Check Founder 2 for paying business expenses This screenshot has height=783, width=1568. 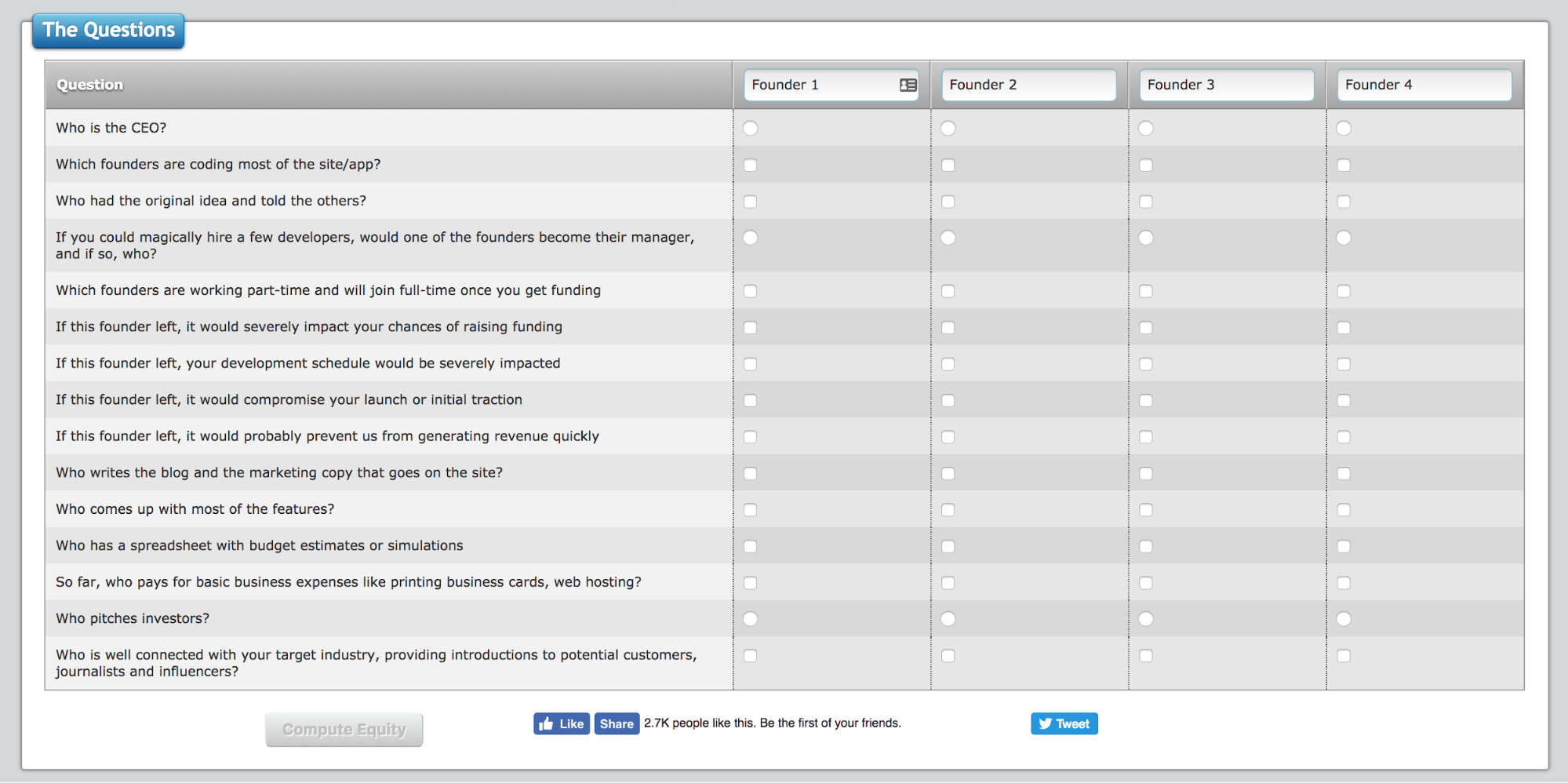948,583
